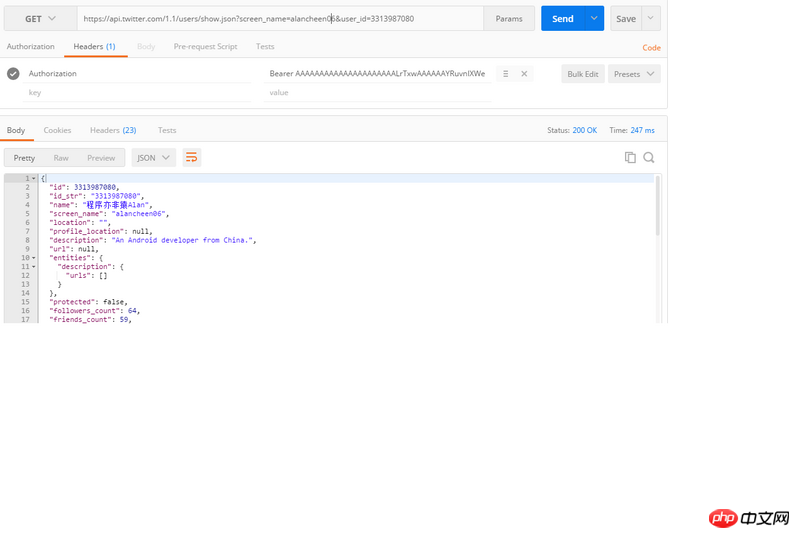Open the Code link
This screenshot has width=800, height=538.
point(651,47)
